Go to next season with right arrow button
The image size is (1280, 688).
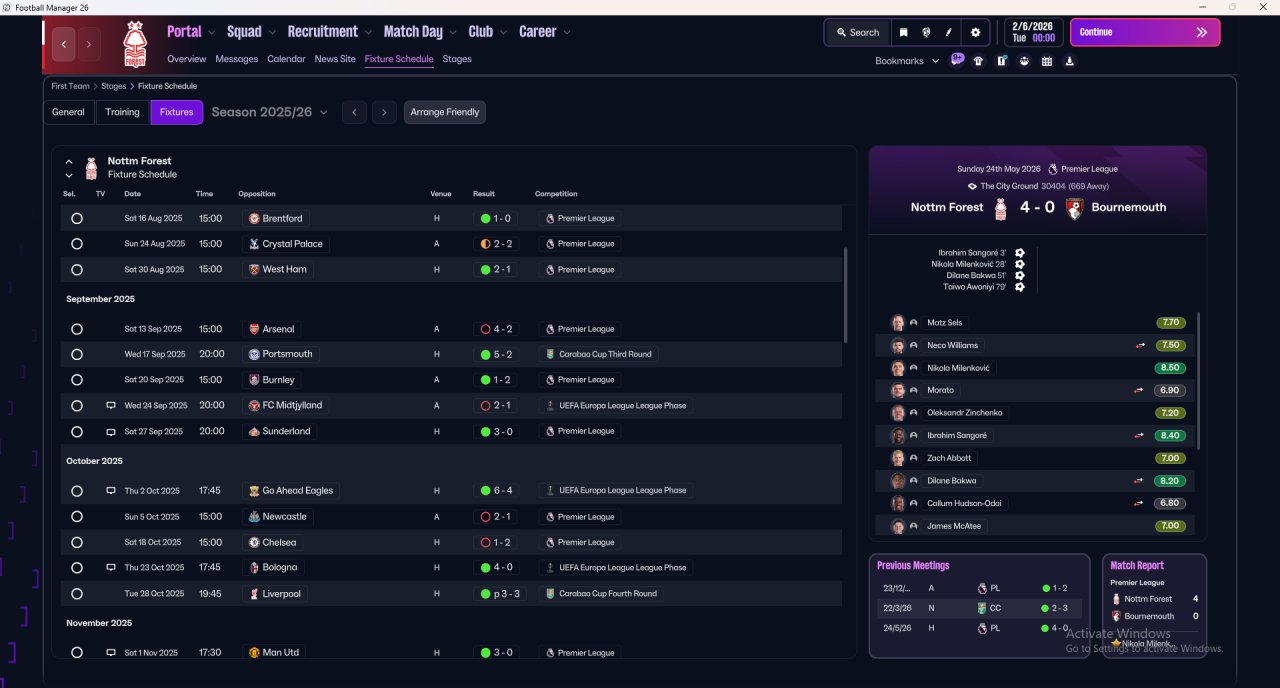click(x=385, y=112)
